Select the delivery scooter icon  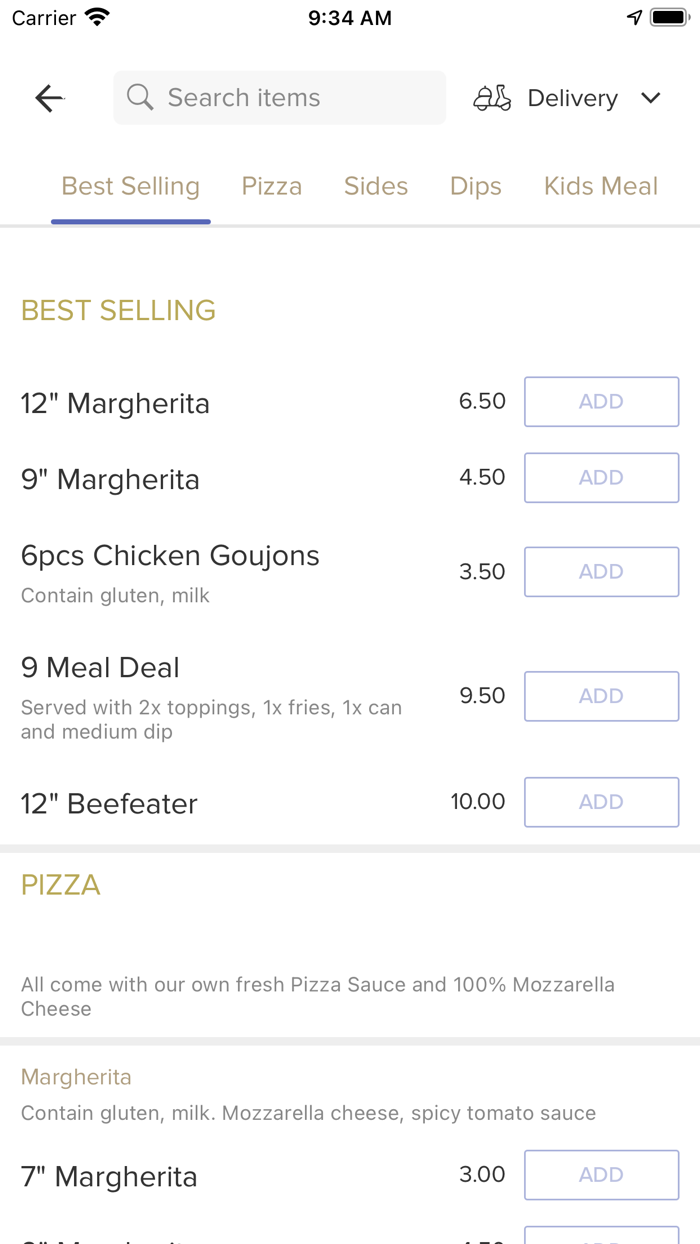tap(491, 98)
